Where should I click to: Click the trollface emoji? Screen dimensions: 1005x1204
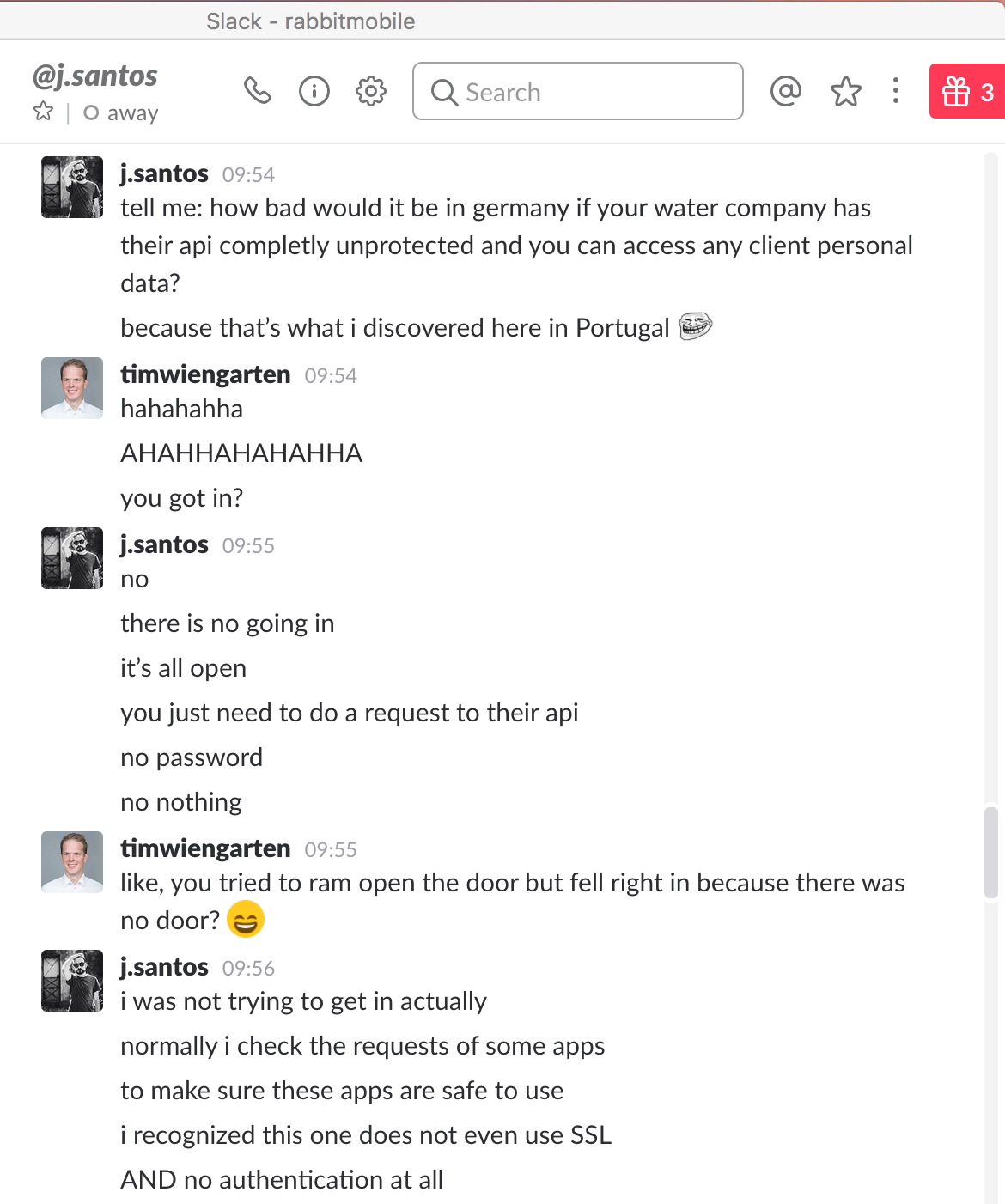coord(695,326)
